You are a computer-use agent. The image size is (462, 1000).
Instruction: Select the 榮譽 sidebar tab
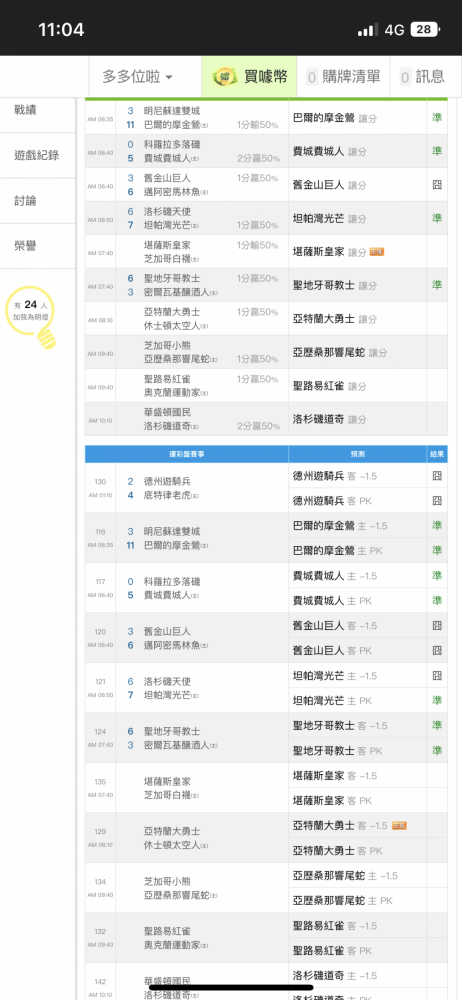click(38, 246)
